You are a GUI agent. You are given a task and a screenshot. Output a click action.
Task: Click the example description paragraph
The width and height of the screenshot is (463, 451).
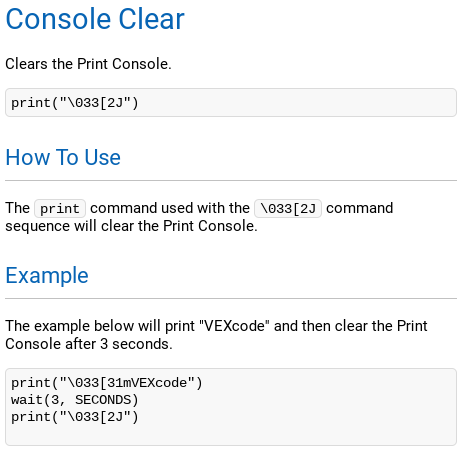point(216,335)
